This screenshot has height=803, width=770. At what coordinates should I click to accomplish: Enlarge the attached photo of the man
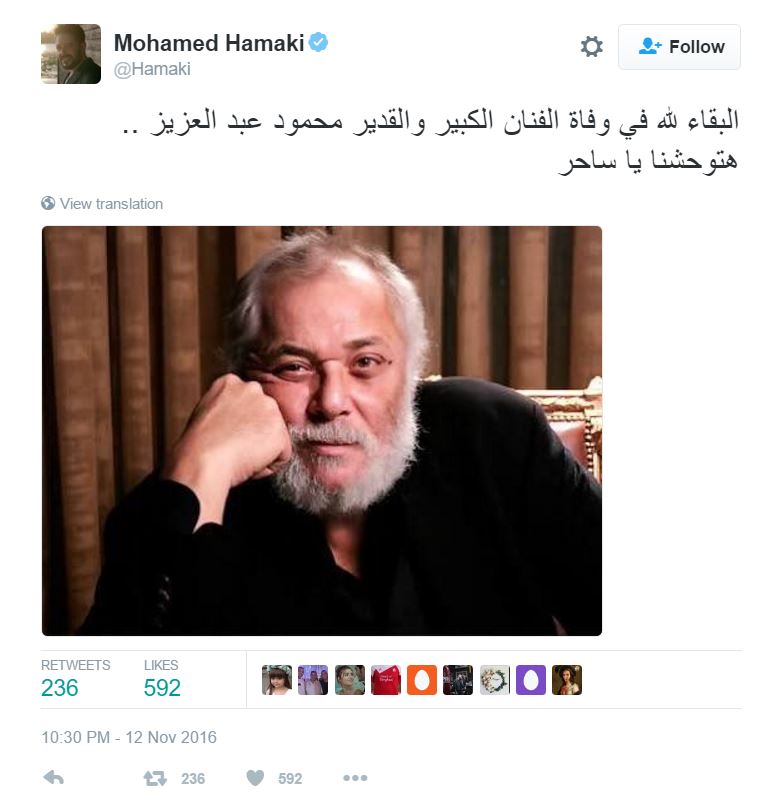click(322, 431)
